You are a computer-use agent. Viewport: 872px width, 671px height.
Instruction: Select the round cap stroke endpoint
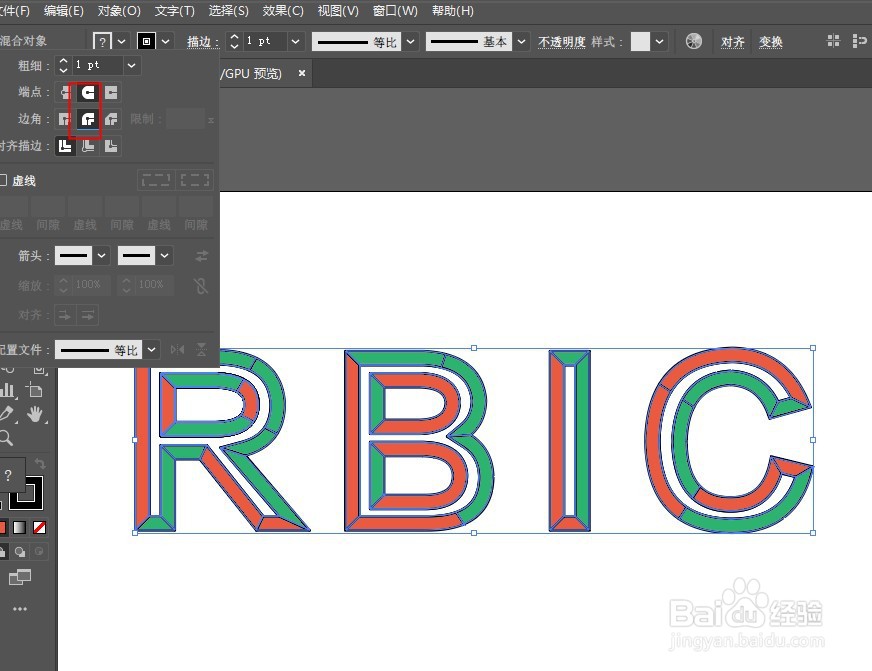(88, 92)
